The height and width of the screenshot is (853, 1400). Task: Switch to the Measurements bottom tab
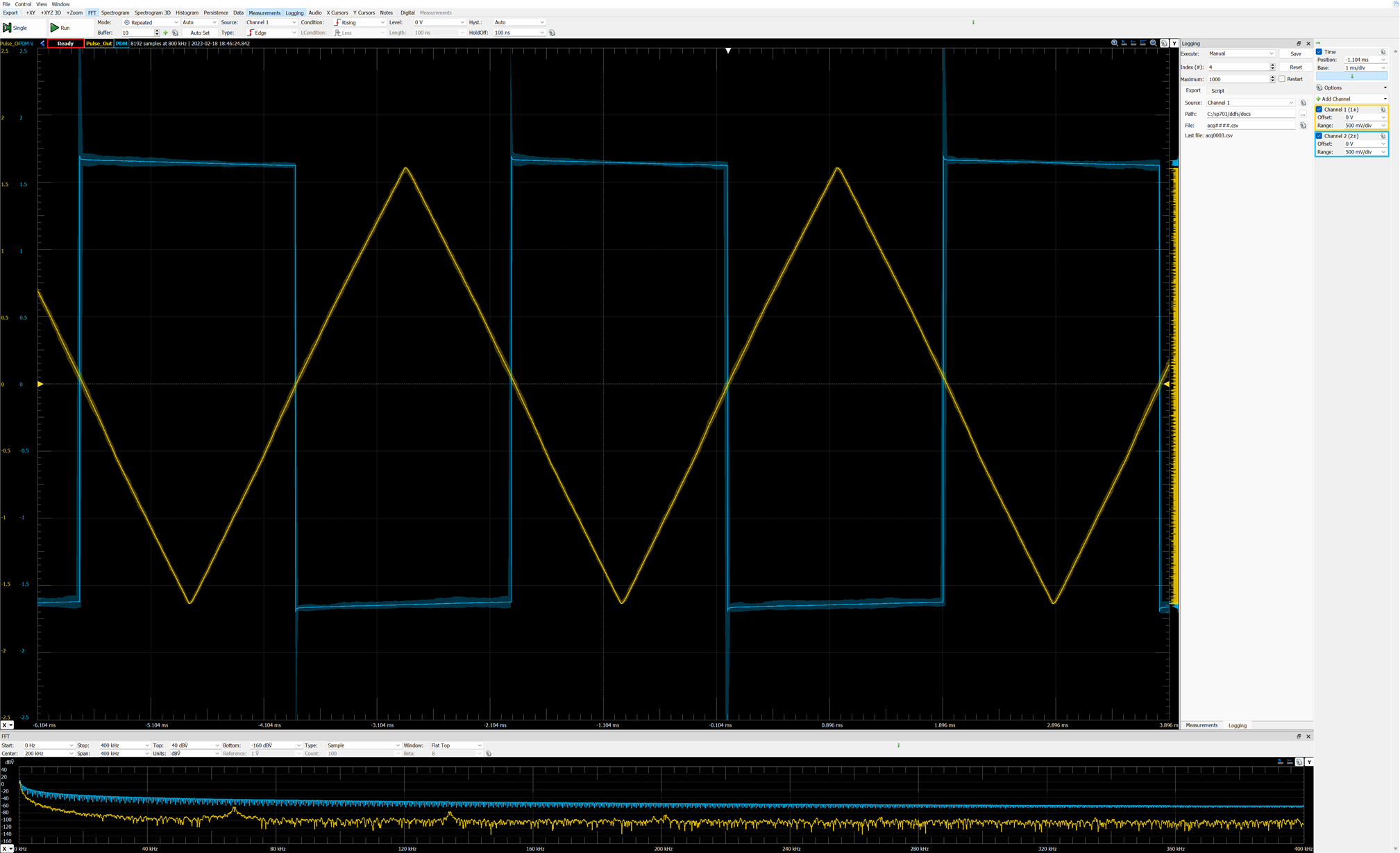1201,725
